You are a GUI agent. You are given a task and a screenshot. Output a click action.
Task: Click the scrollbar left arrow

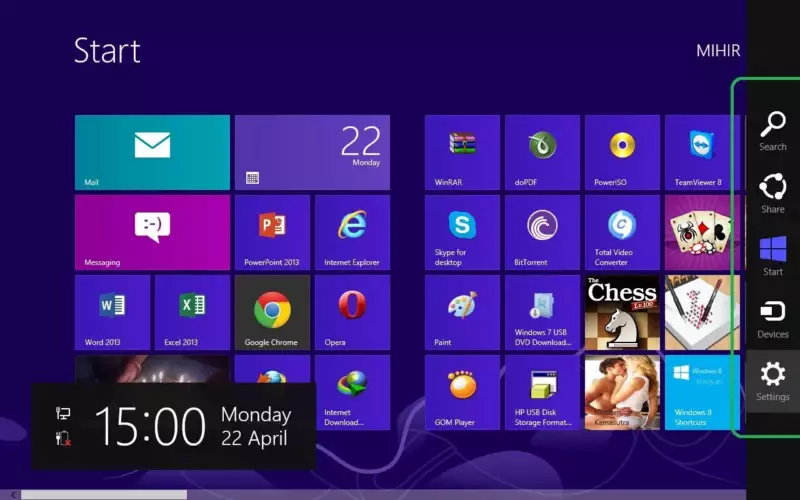[14, 495]
